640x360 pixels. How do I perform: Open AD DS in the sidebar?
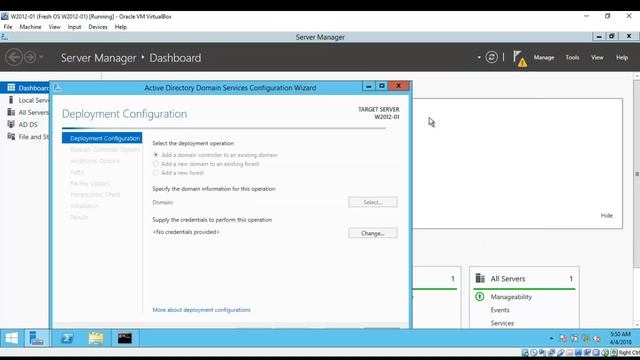pyautogui.click(x=27, y=124)
